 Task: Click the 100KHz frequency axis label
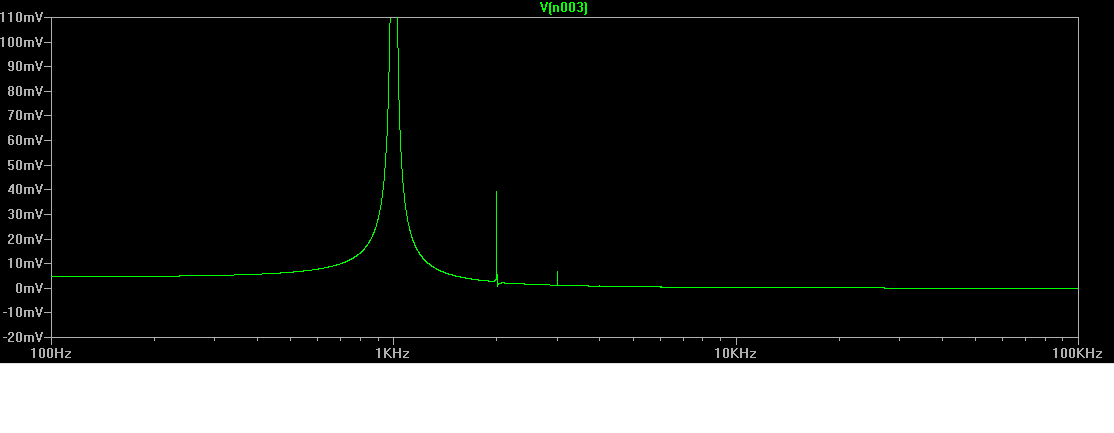click(x=1078, y=353)
